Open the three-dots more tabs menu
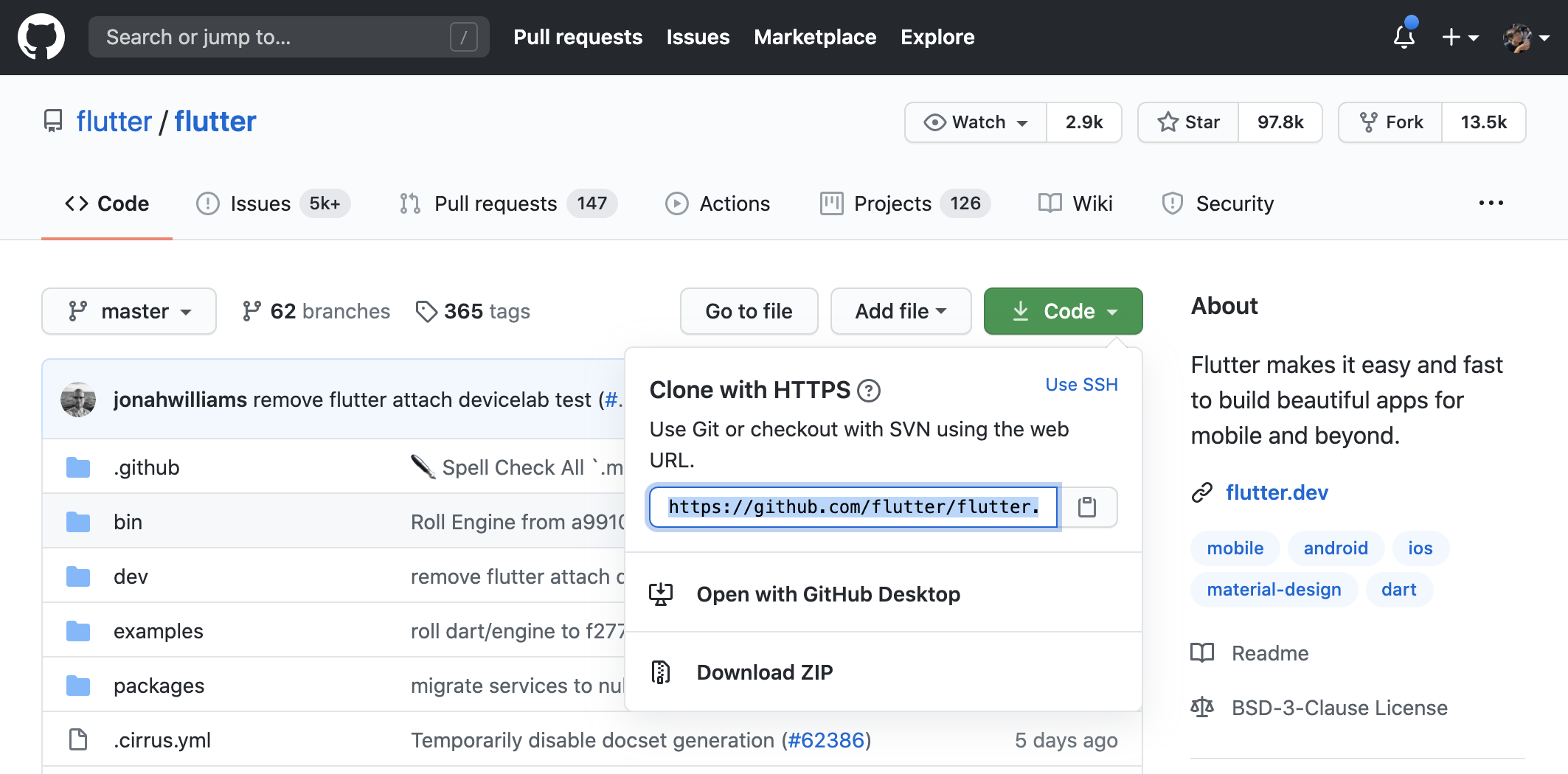The height and width of the screenshot is (774, 1568). click(x=1491, y=203)
